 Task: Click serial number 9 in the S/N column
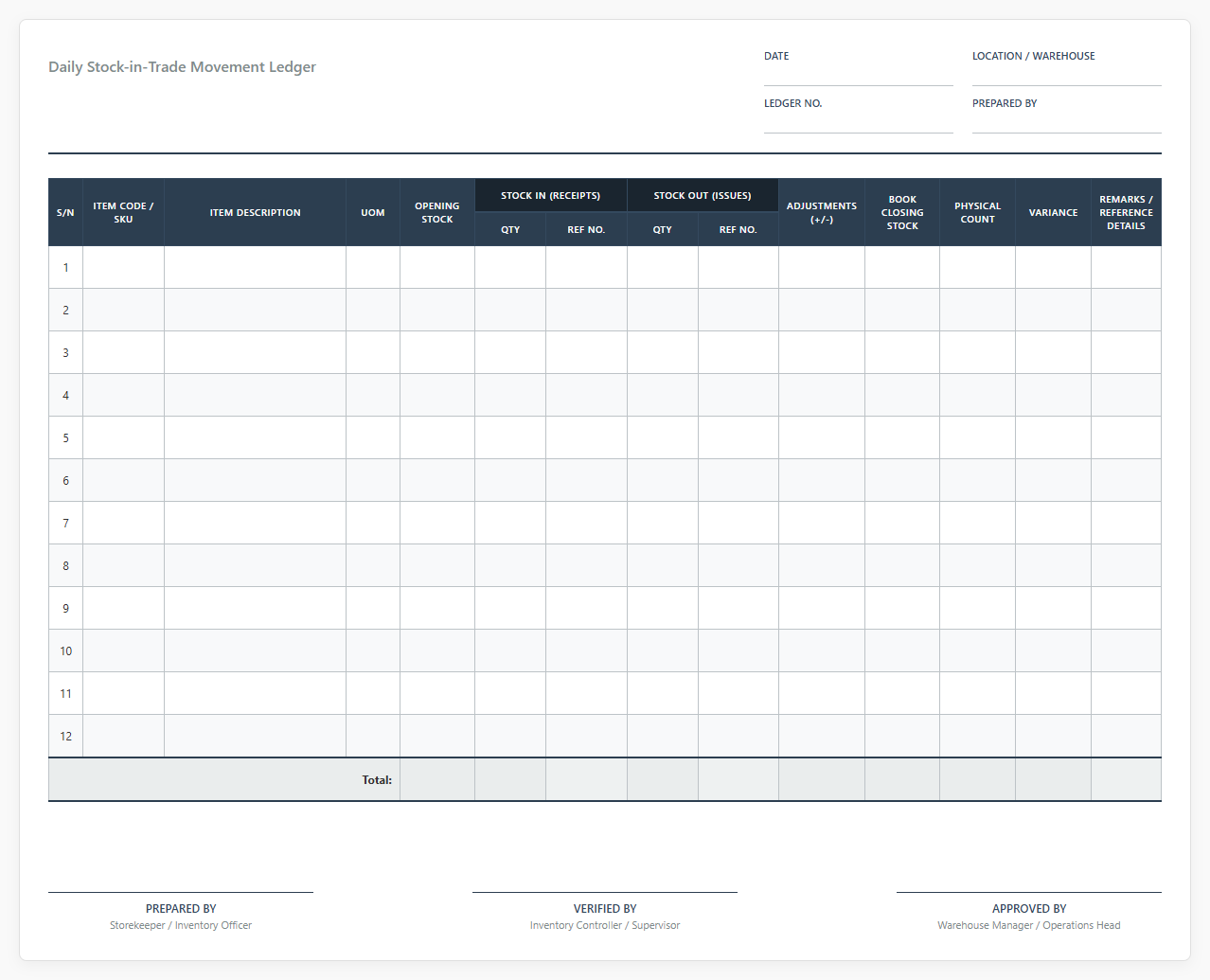coord(65,608)
